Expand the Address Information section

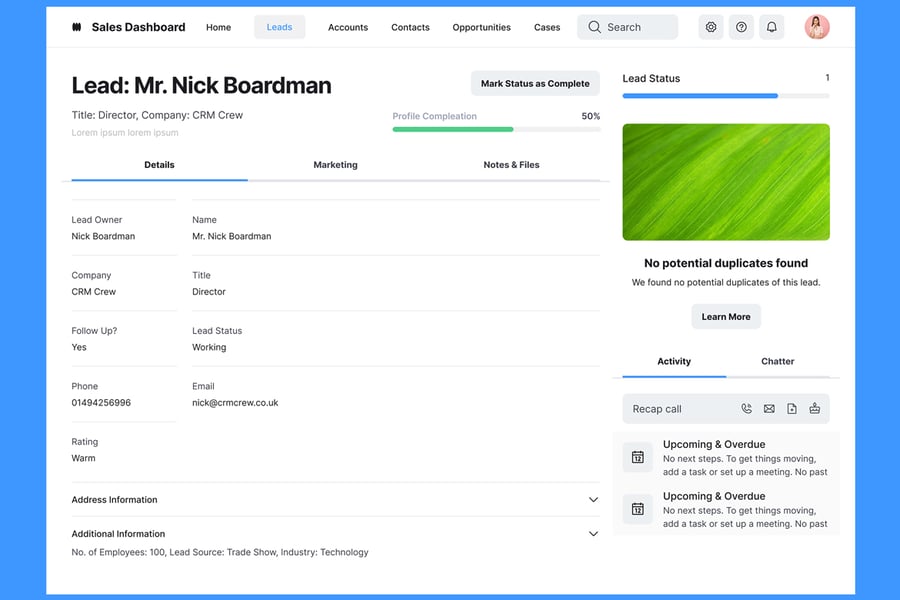(593, 500)
